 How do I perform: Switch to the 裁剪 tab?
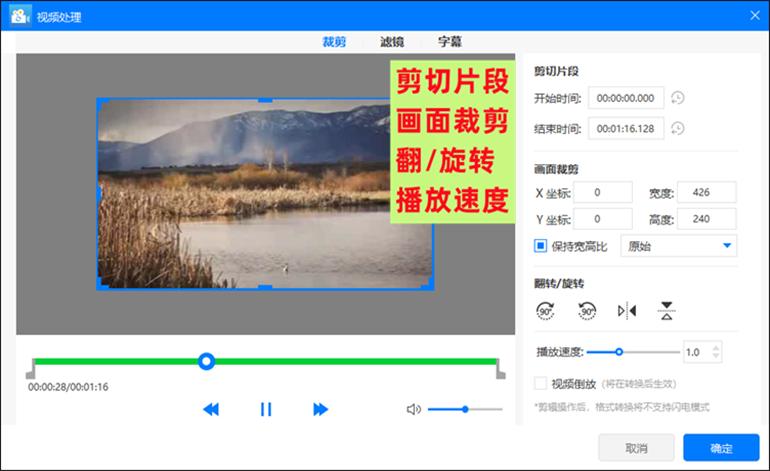[334, 42]
